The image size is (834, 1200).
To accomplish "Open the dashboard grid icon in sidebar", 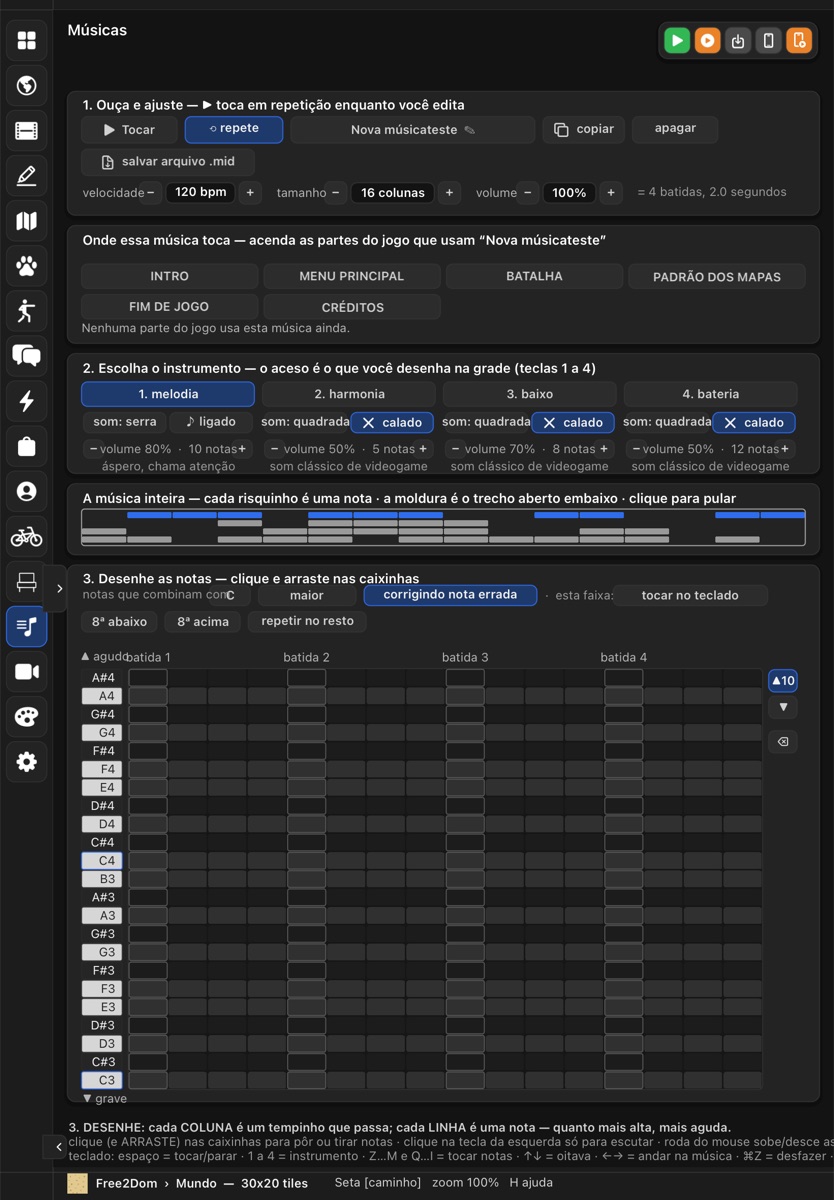I will [x=27, y=40].
